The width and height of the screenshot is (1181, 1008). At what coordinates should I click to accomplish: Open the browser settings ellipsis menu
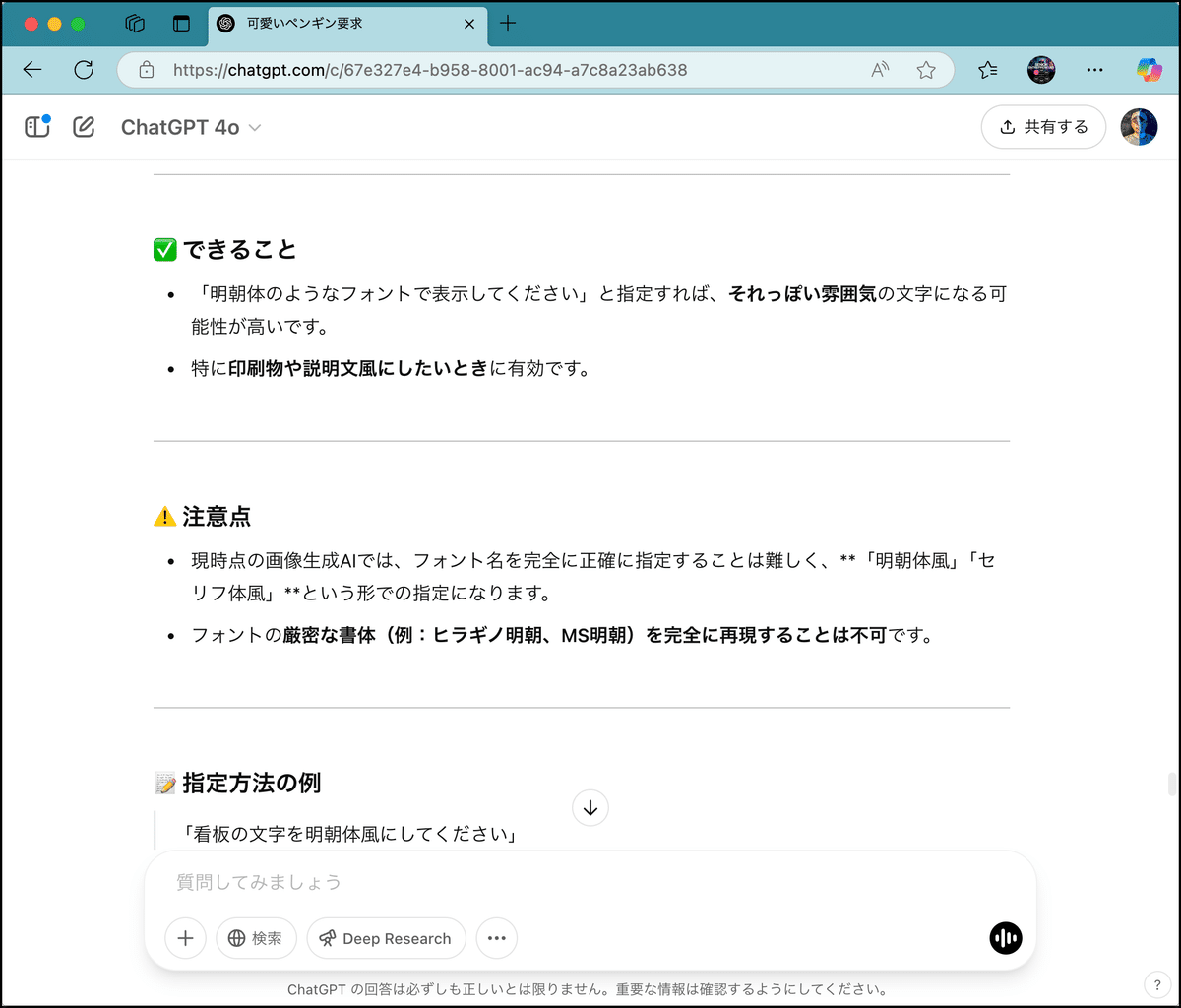(x=1094, y=70)
